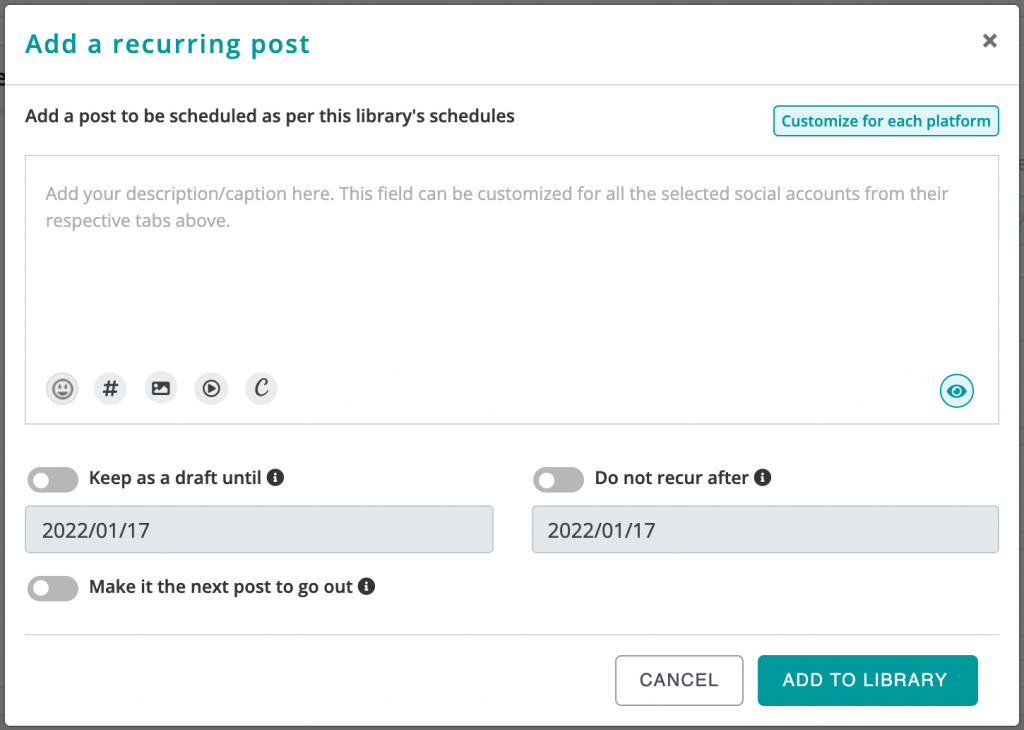Enable the 'Keep as a draft until' toggle
Viewport: 1024px width, 730px height.
(52, 480)
